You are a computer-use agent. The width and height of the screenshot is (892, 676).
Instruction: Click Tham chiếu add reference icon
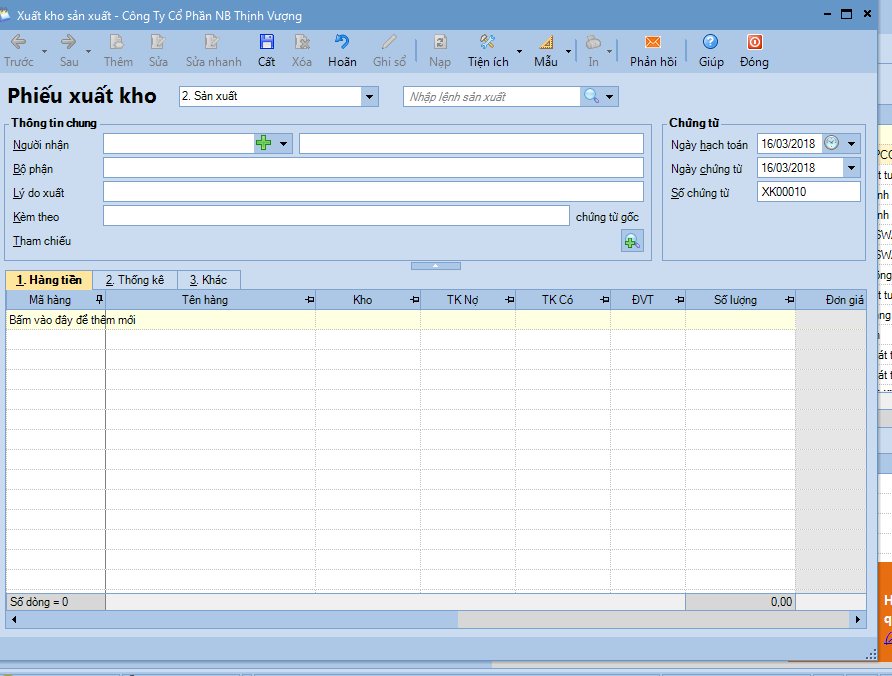coord(632,241)
